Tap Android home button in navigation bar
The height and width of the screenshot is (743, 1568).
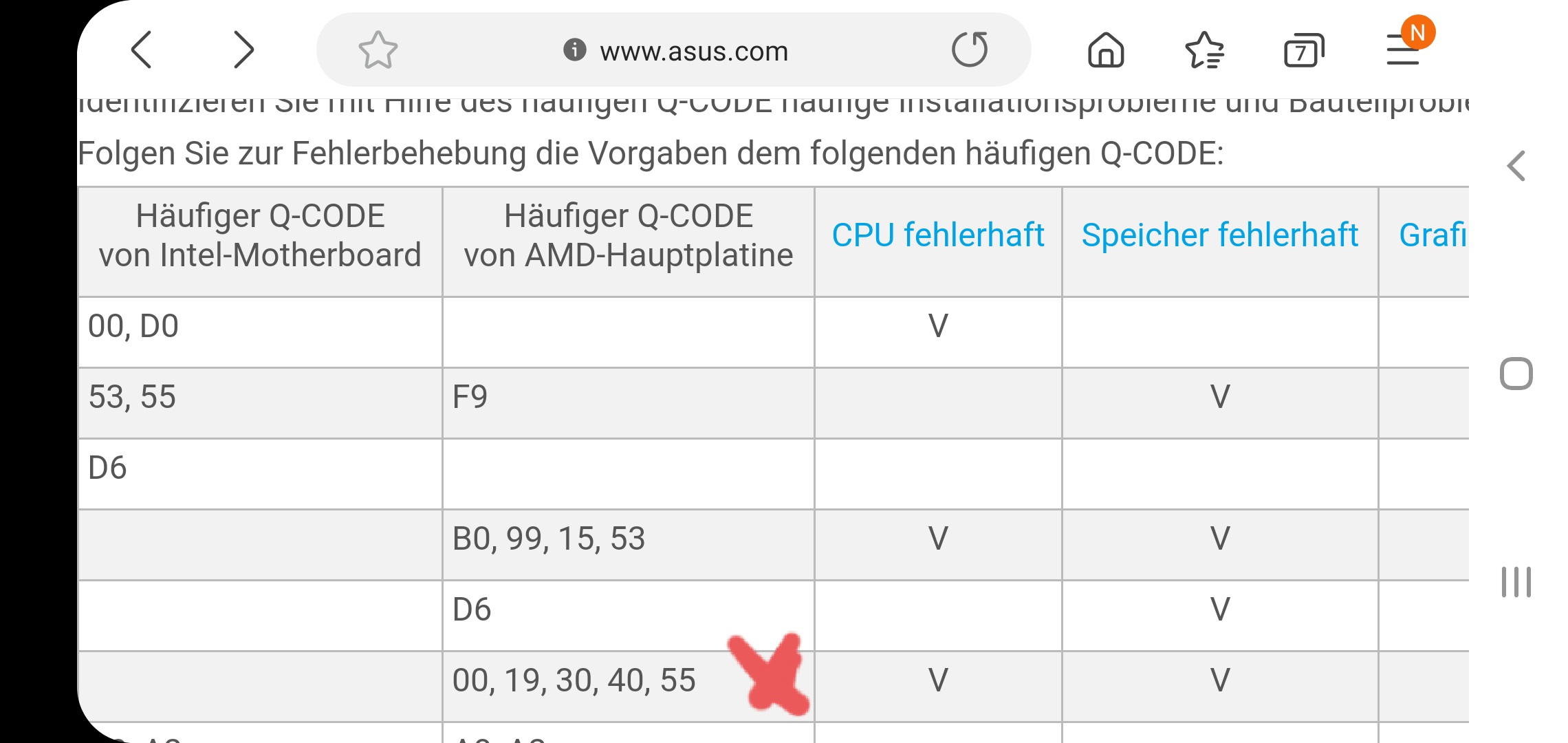[1516, 374]
